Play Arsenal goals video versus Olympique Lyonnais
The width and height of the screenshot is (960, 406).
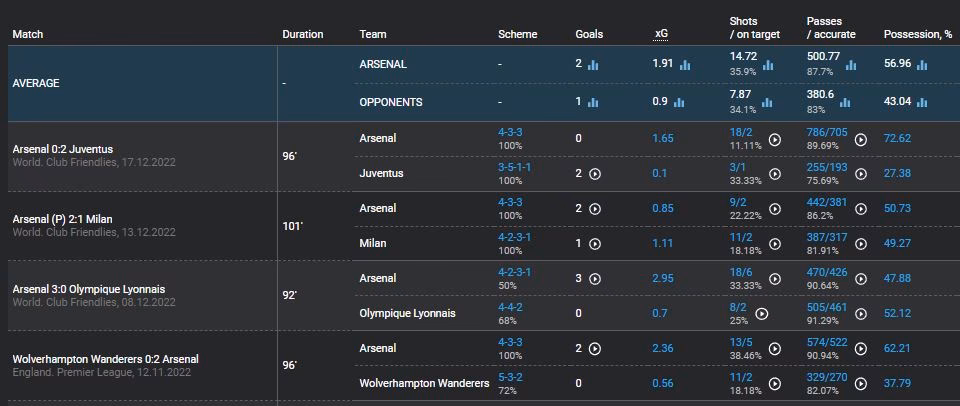pos(595,279)
